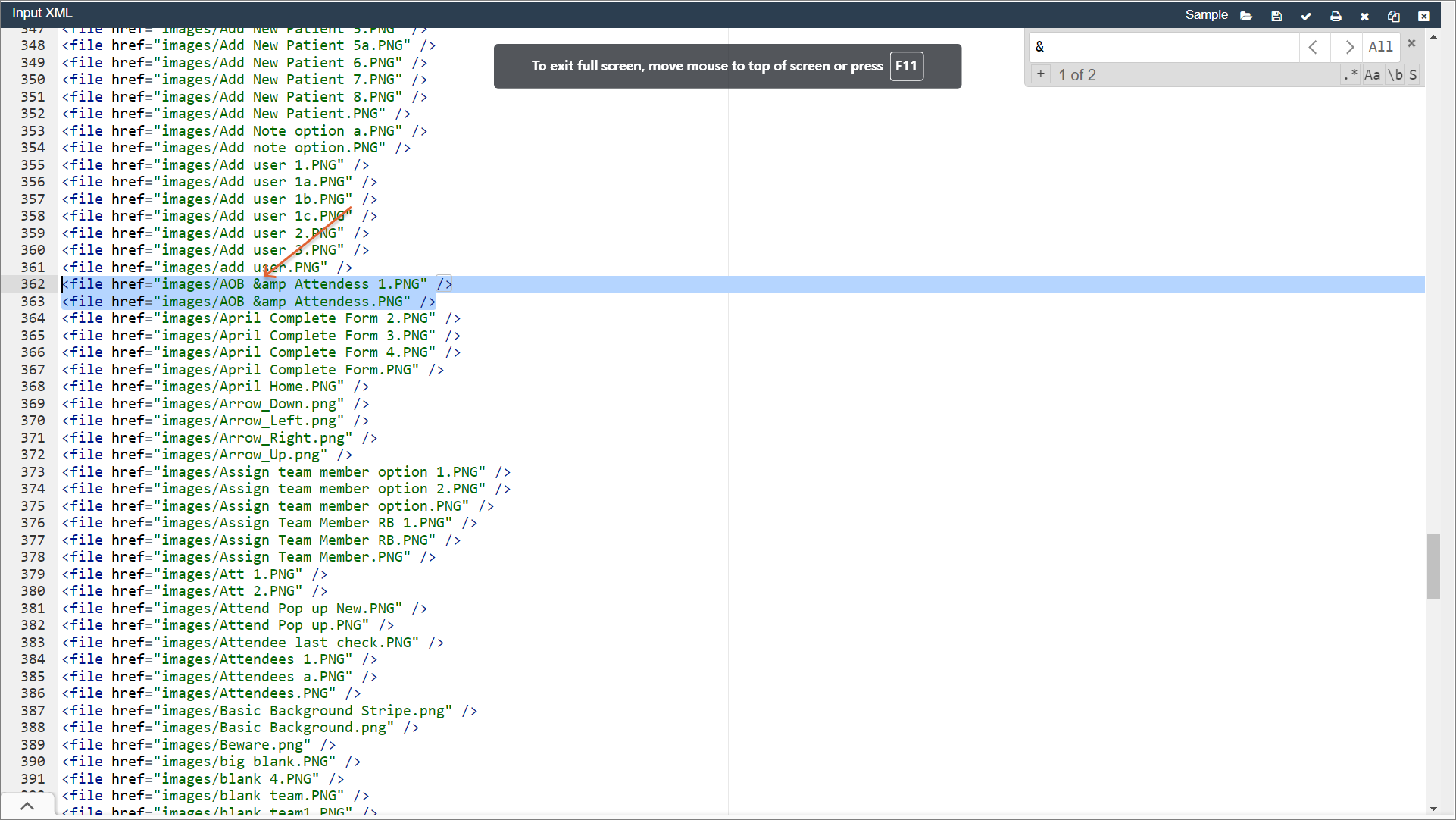Toggle whole word \b search

click(x=1395, y=74)
